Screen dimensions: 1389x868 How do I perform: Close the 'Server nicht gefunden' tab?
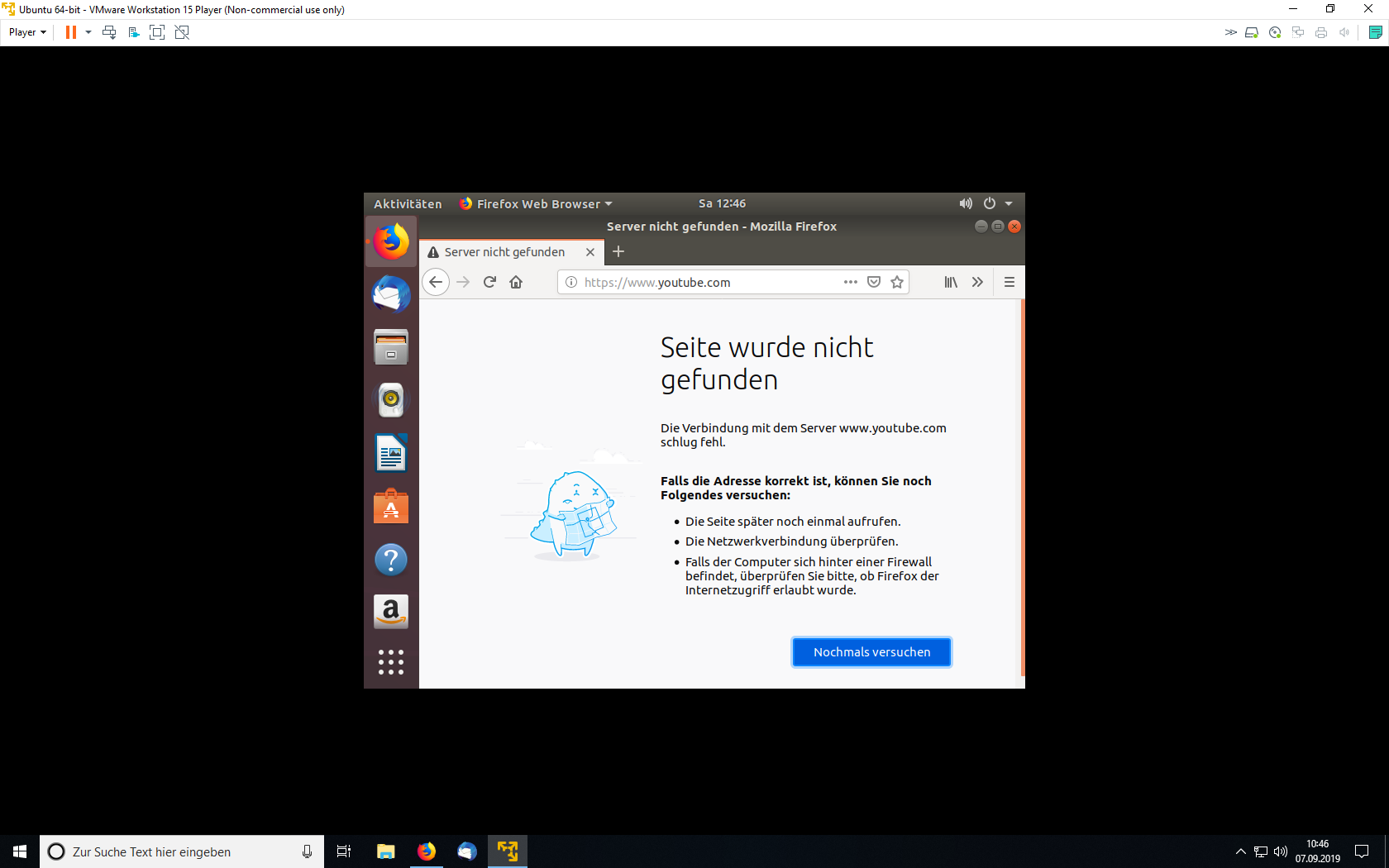coord(590,252)
